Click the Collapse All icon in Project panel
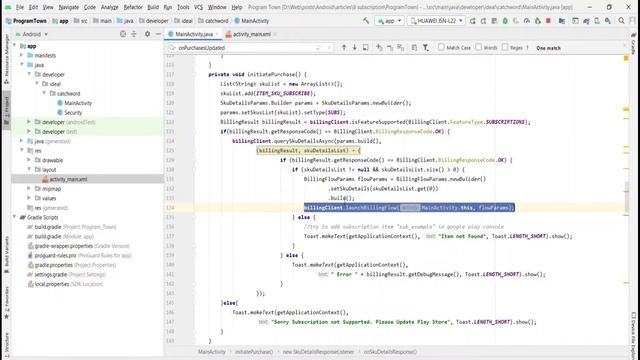 click(x=134, y=34)
